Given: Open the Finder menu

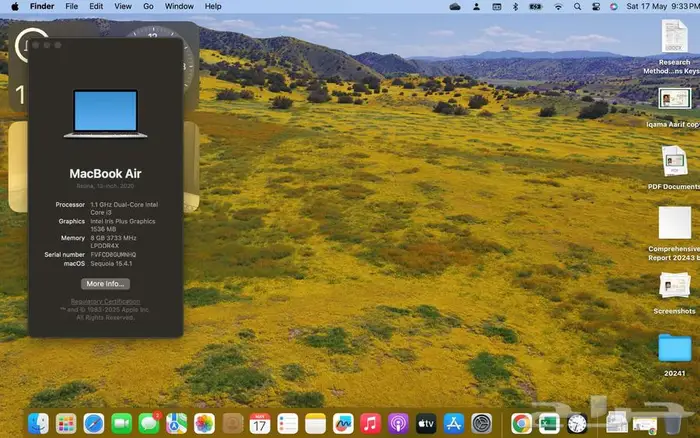Looking at the screenshot, I should [x=42, y=6].
